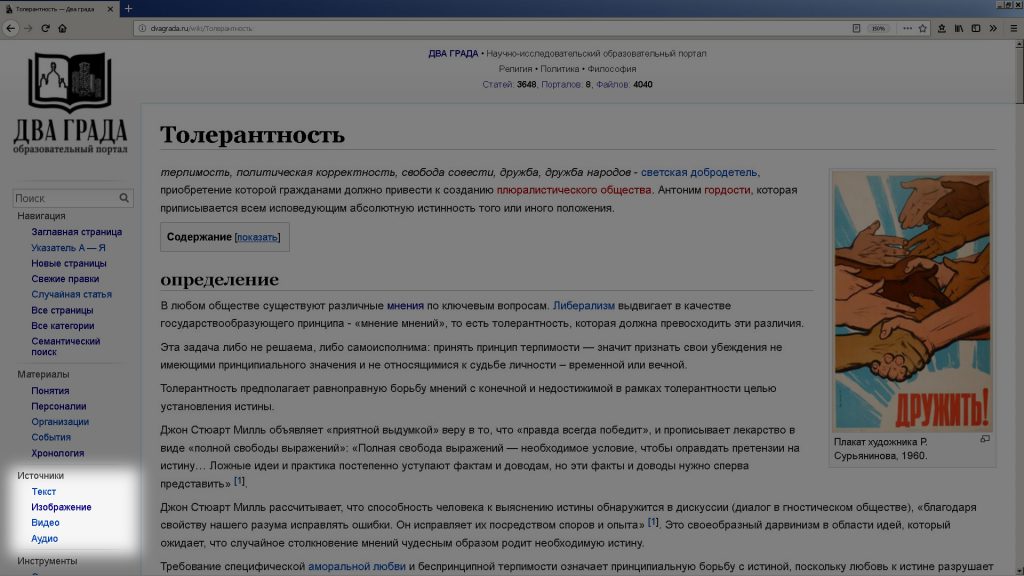Open Заглавная страница link
Screen dimensions: 1024x576
coord(76,232)
